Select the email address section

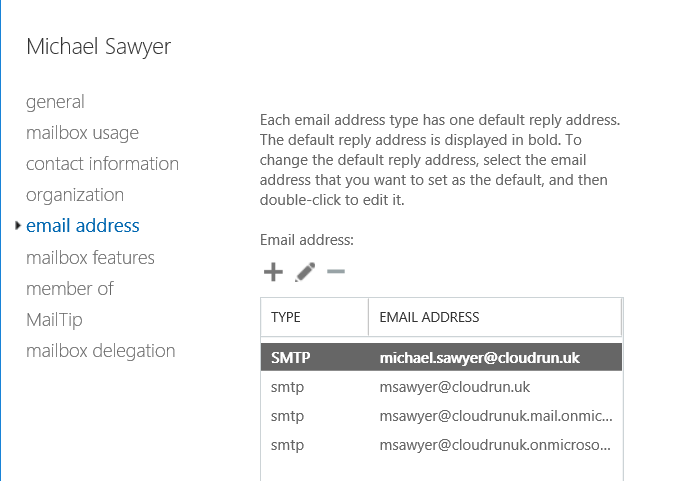click(83, 226)
